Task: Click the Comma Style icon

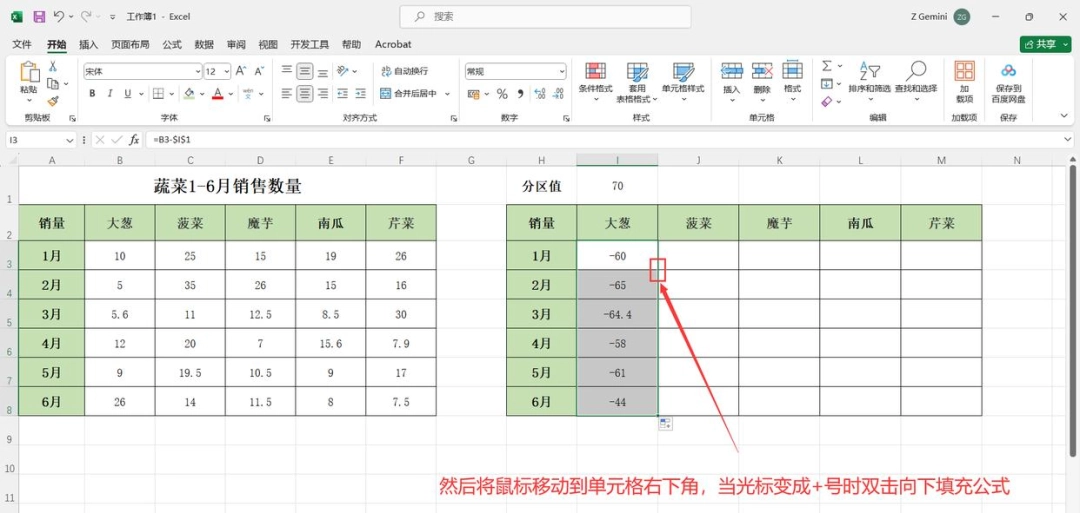Action: [520, 94]
